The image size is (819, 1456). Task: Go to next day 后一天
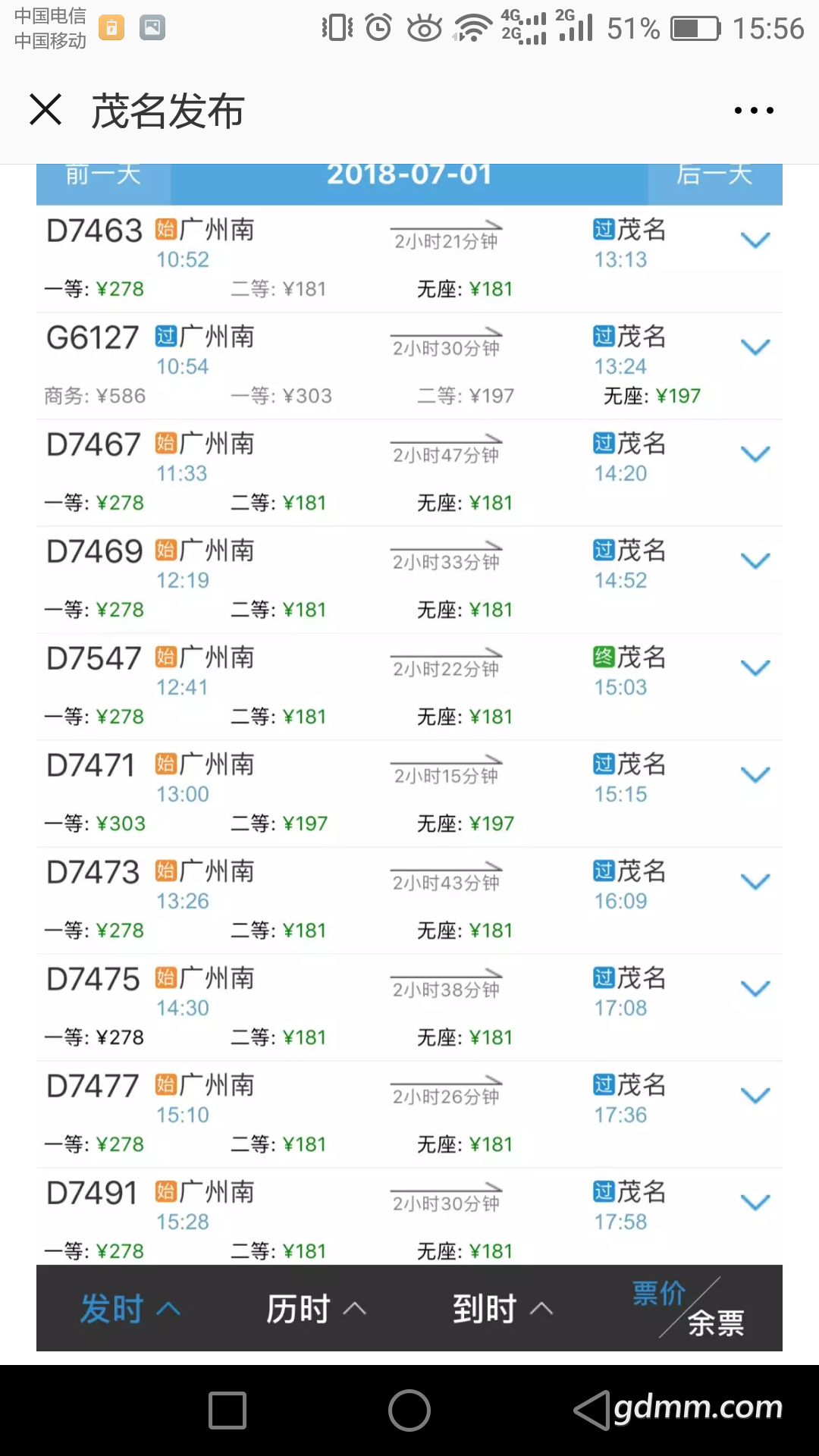coord(714,177)
